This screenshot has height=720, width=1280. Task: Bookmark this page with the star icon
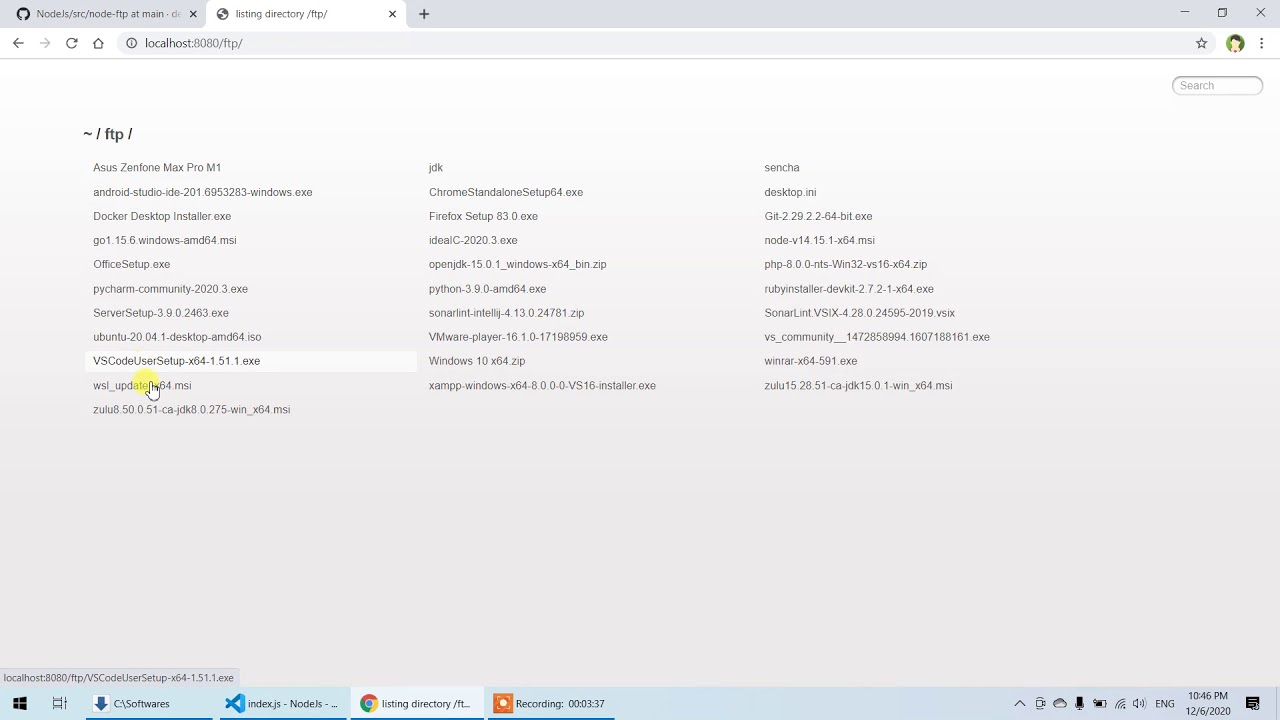[x=1202, y=43]
